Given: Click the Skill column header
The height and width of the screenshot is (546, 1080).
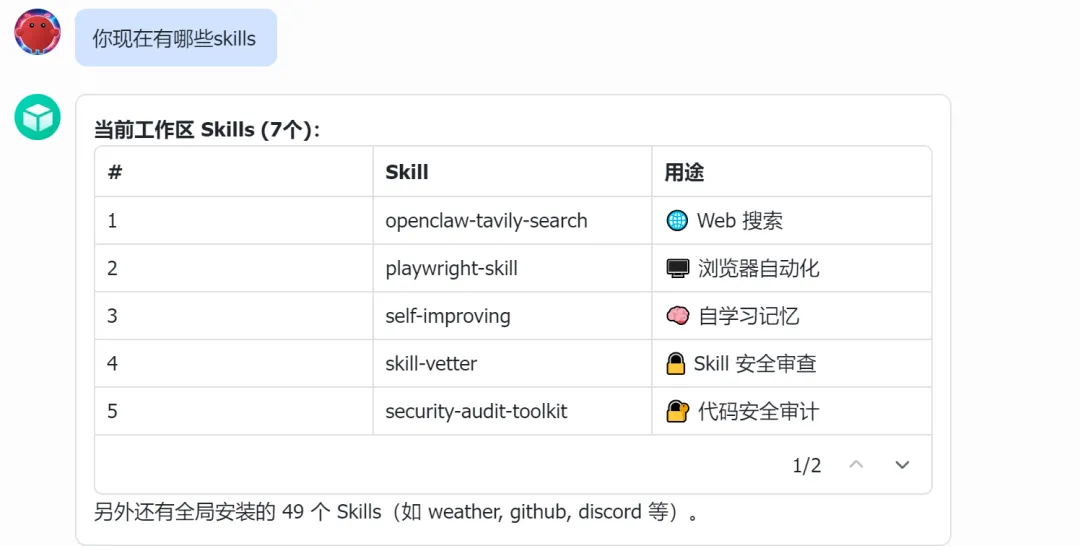Looking at the screenshot, I should tap(407, 172).
